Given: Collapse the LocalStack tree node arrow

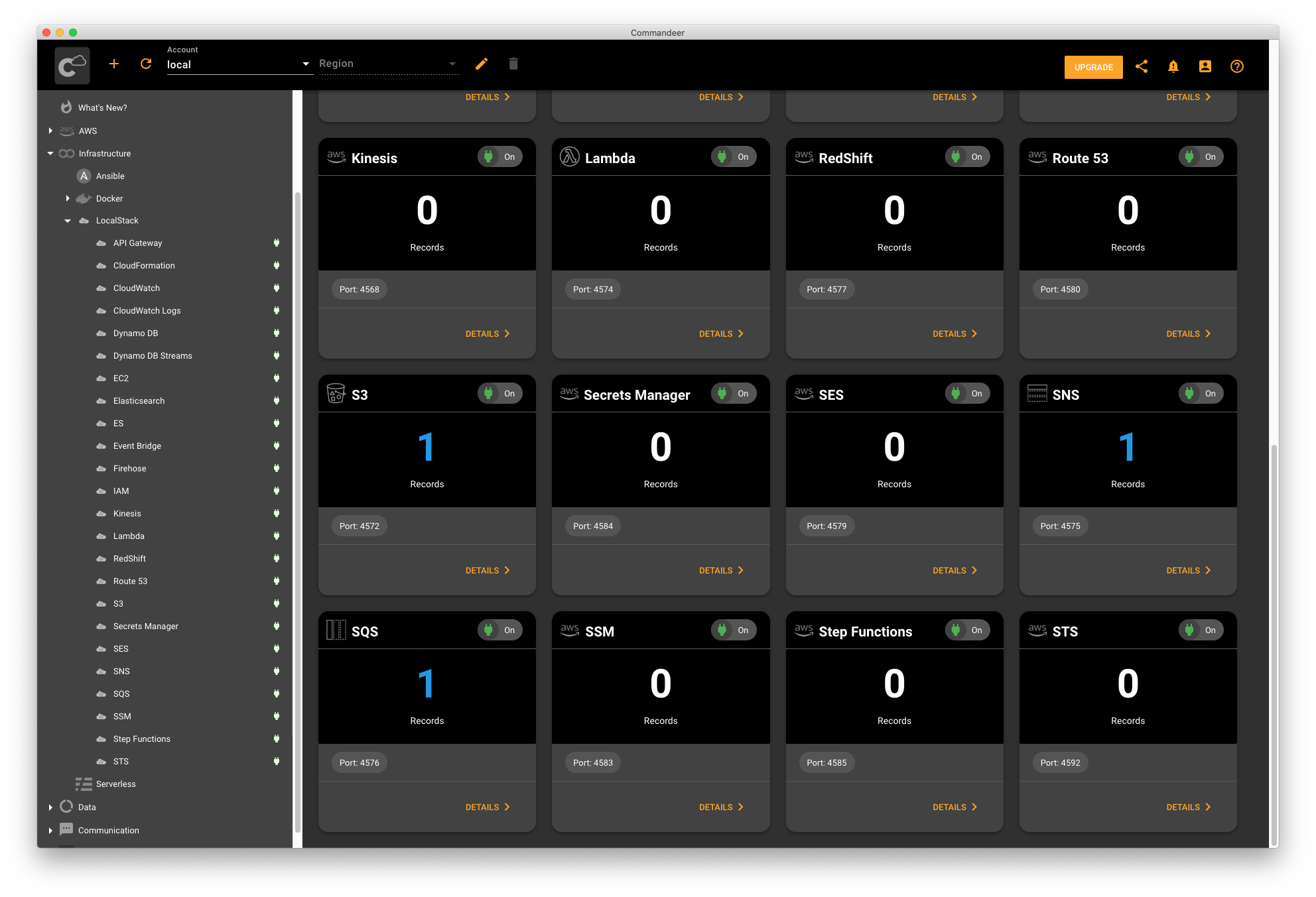Looking at the screenshot, I should pos(68,221).
